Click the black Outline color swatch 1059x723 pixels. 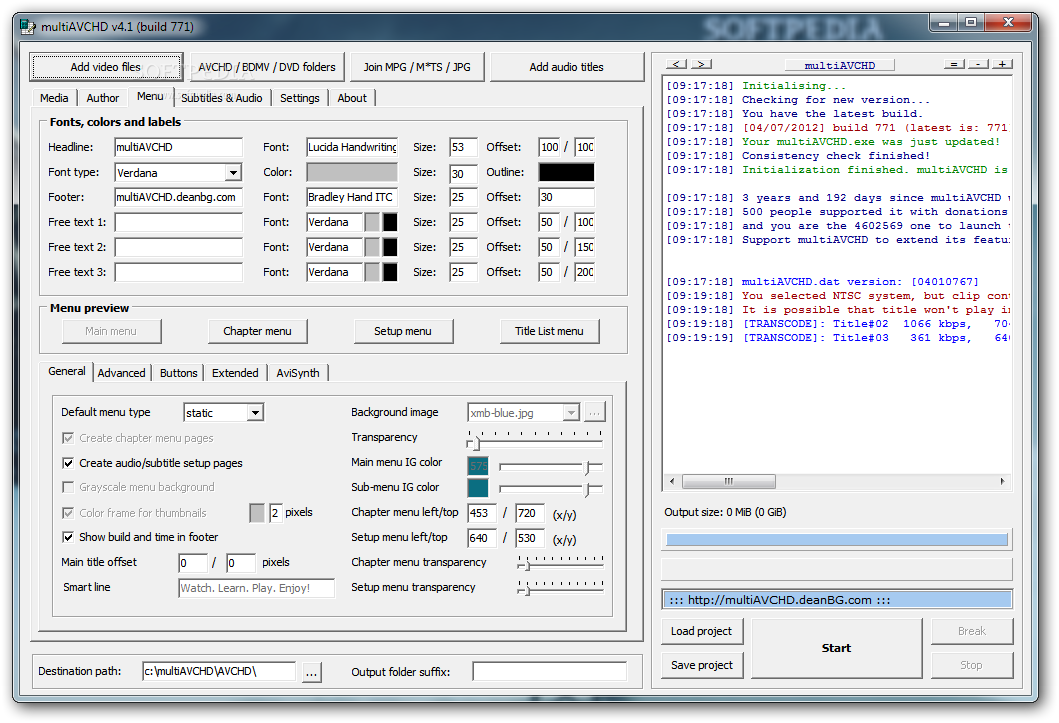click(567, 172)
